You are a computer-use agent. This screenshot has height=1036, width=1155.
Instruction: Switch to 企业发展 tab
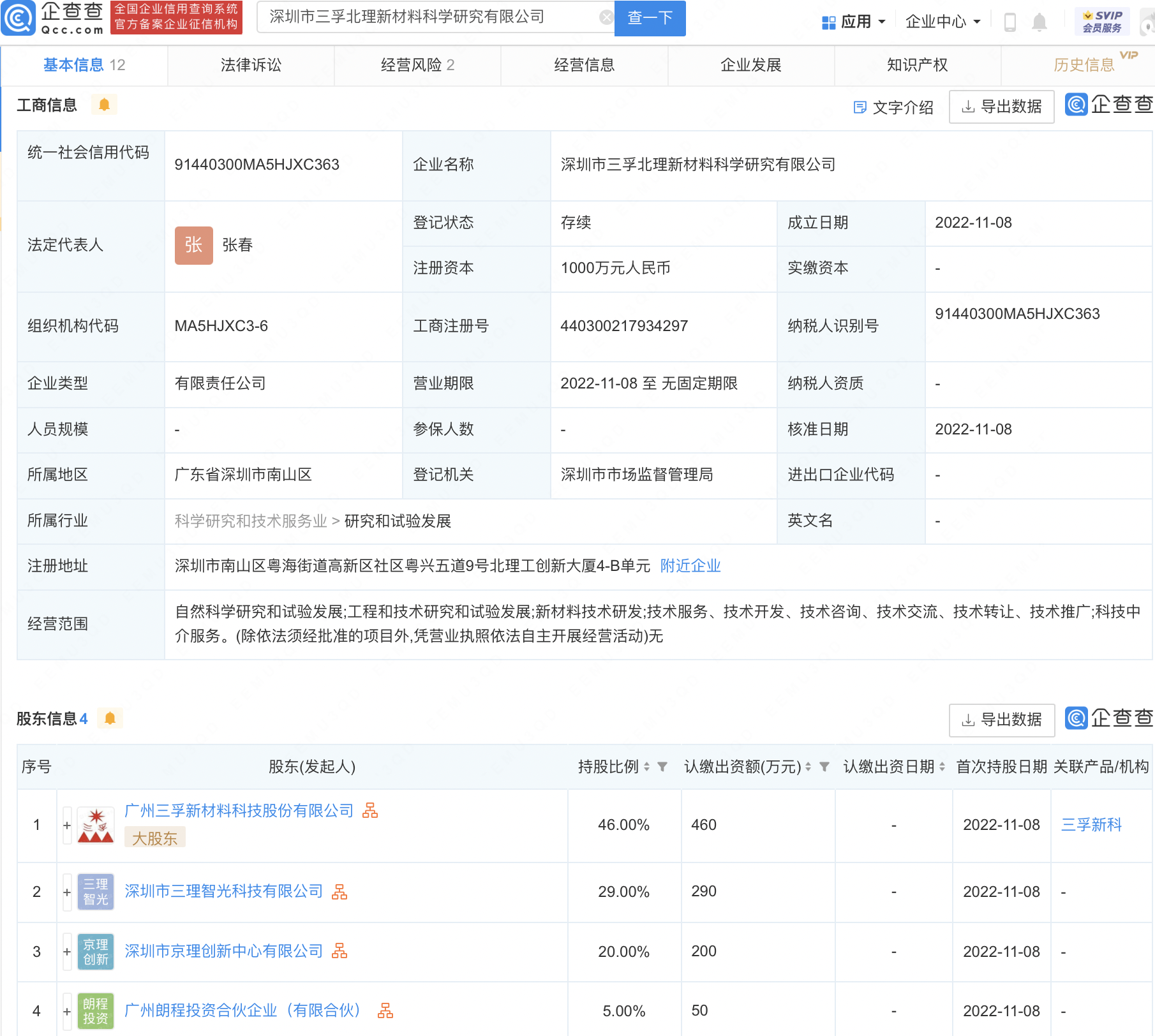pyautogui.click(x=751, y=65)
